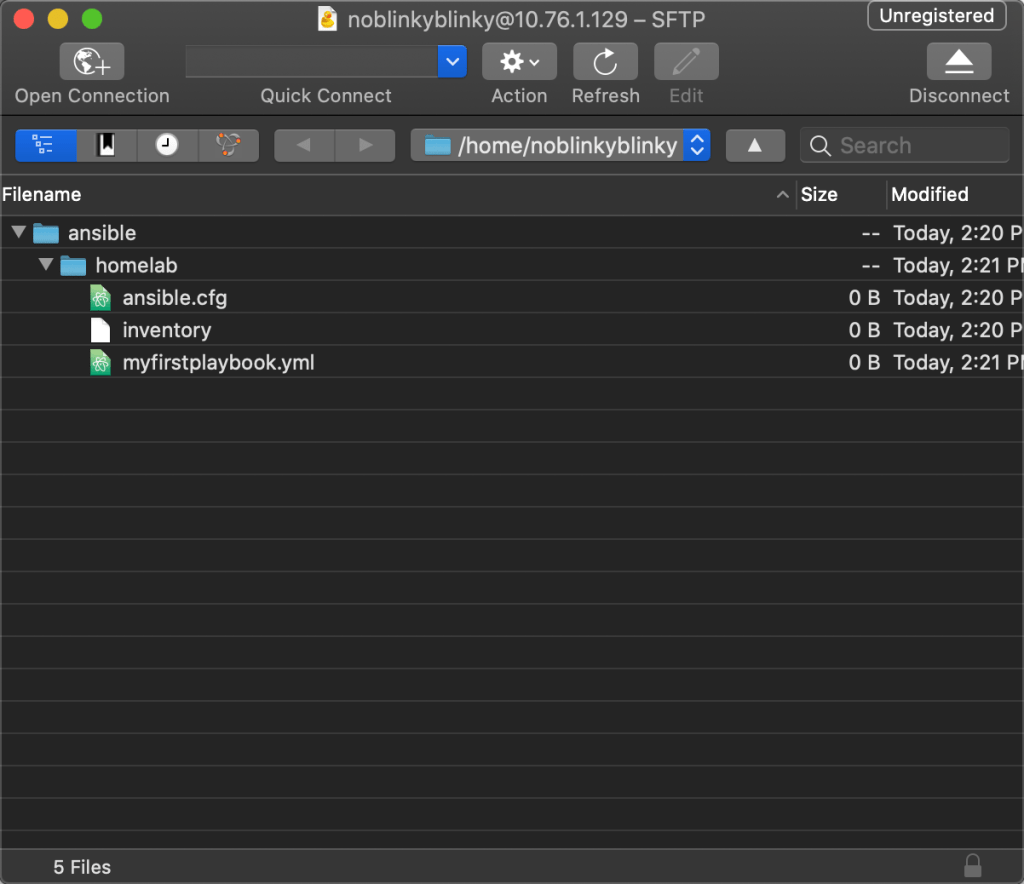Image resolution: width=1024 pixels, height=884 pixels.
Task: Sort by the Filename column header
Action: tap(390, 195)
